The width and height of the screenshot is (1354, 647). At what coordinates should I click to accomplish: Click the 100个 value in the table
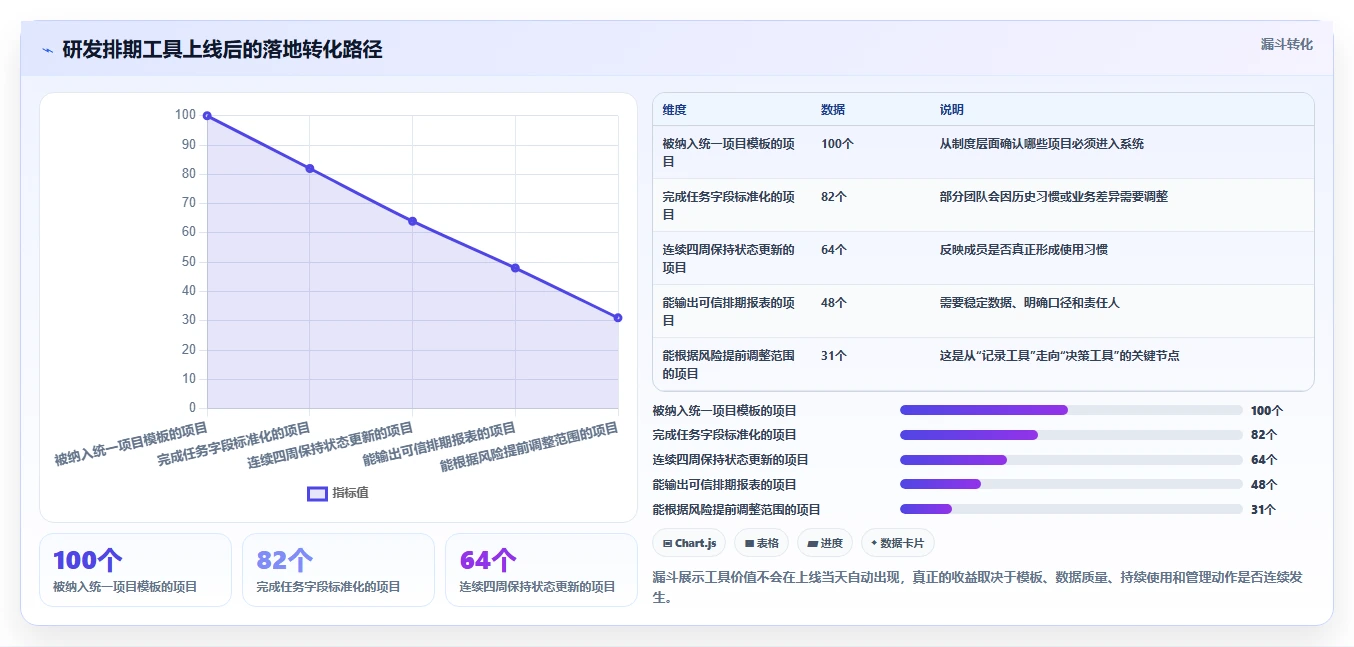coord(837,144)
